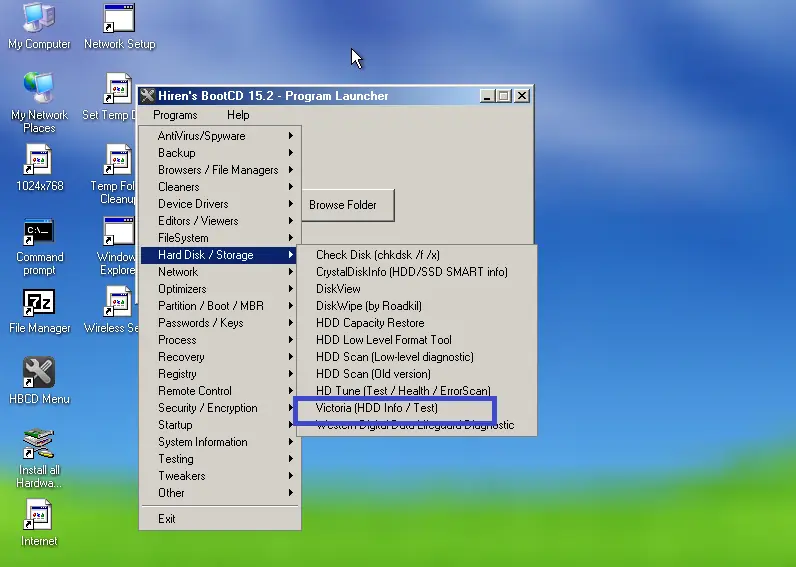Expand System Information submenu
Screen dimensions: 796x567
click(x=220, y=442)
